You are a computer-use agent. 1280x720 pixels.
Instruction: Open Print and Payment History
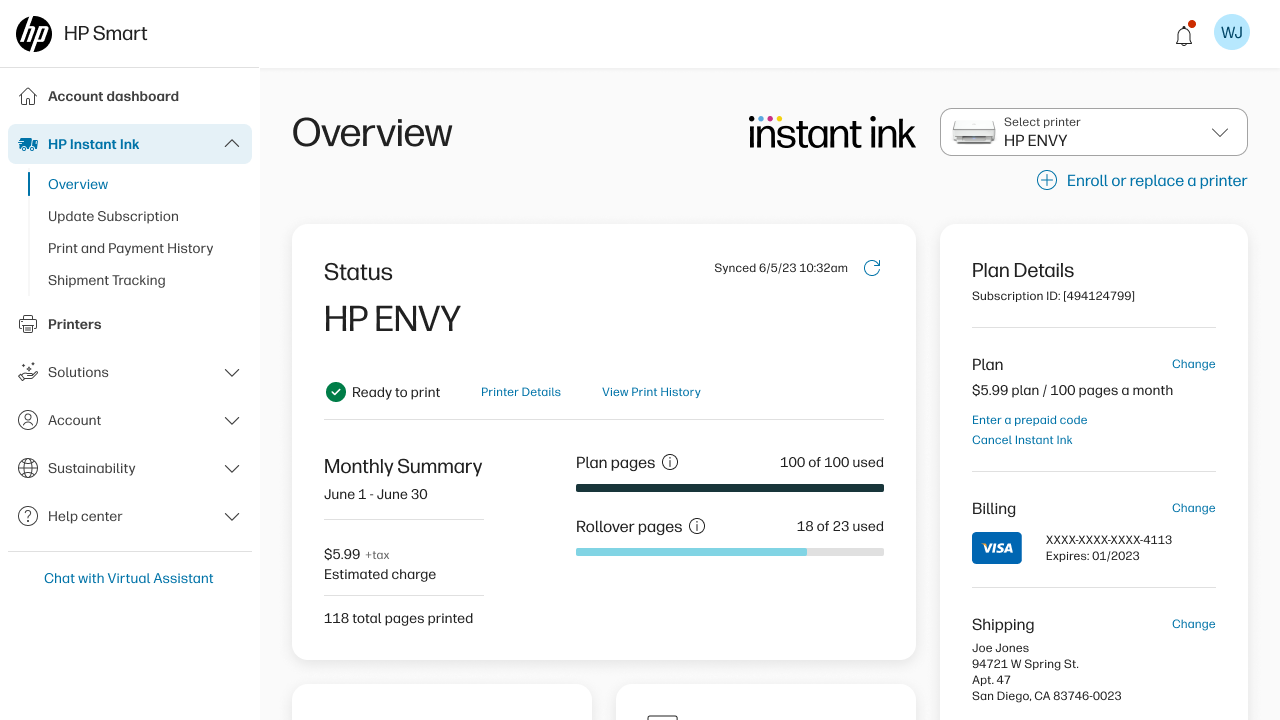(x=131, y=248)
